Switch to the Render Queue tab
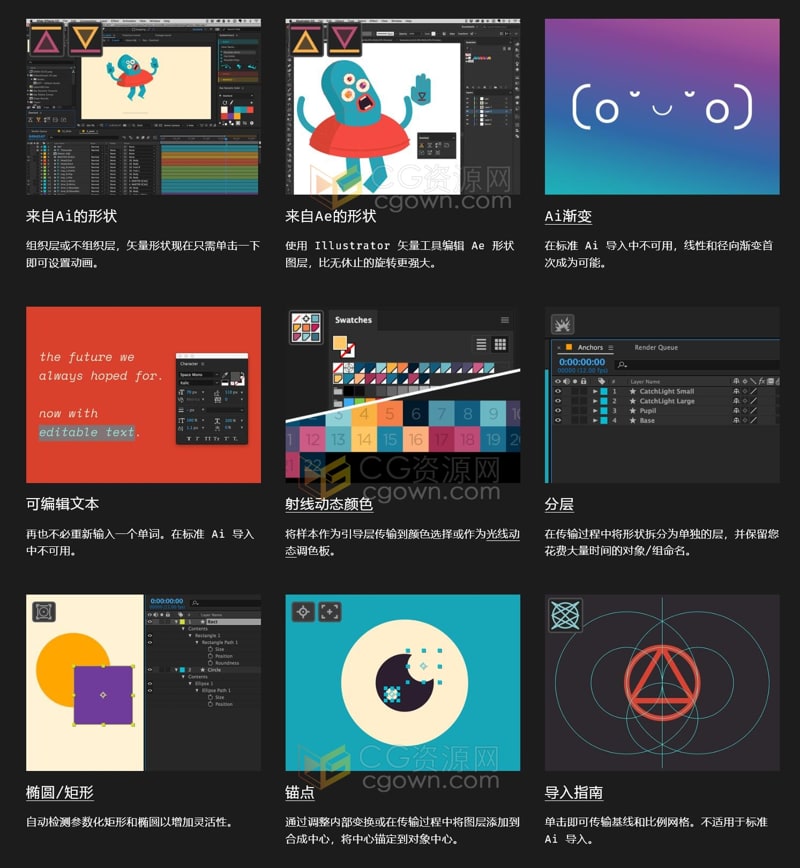Image resolution: width=800 pixels, height=868 pixels. (656, 348)
